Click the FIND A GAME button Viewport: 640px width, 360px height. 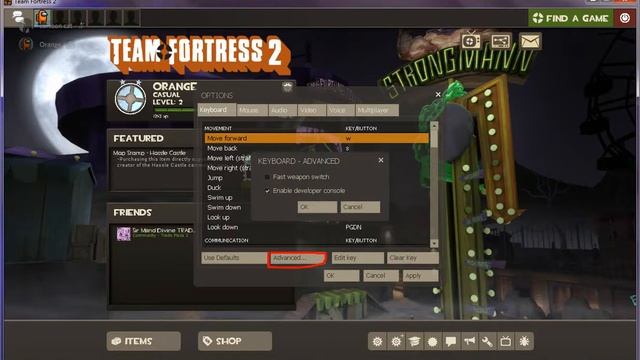571,18
